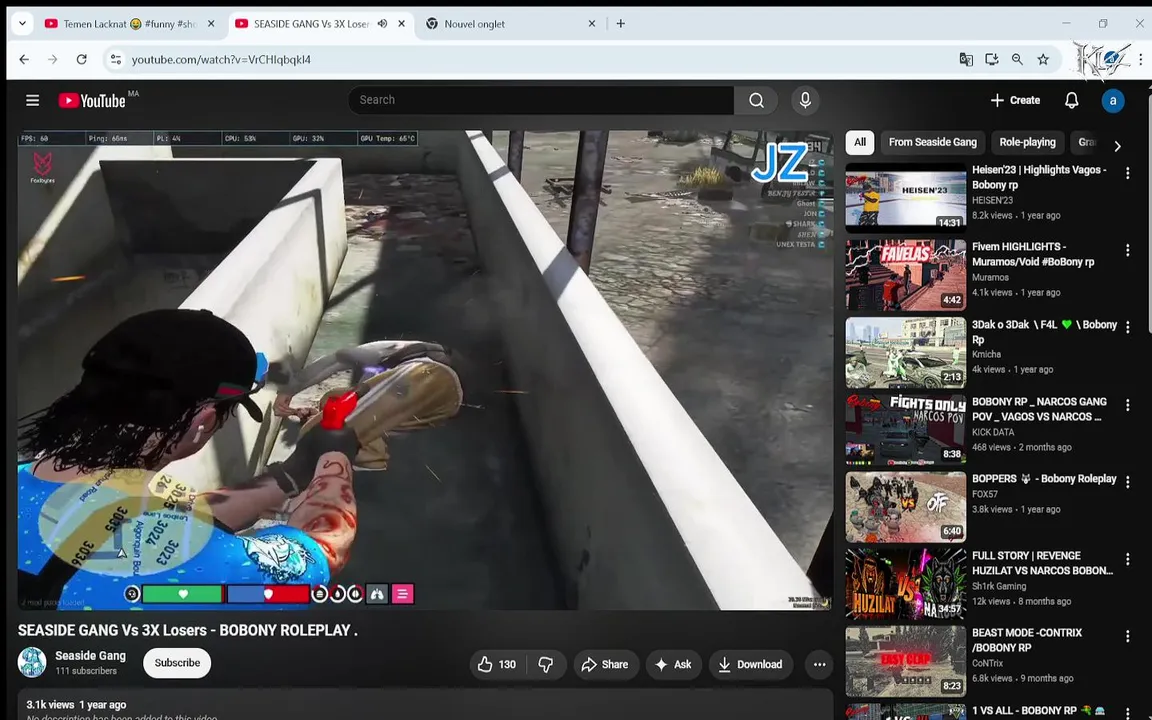This screenshot has height=720, width=1152.
Task: Download the video
Action: tap(751, 664)
